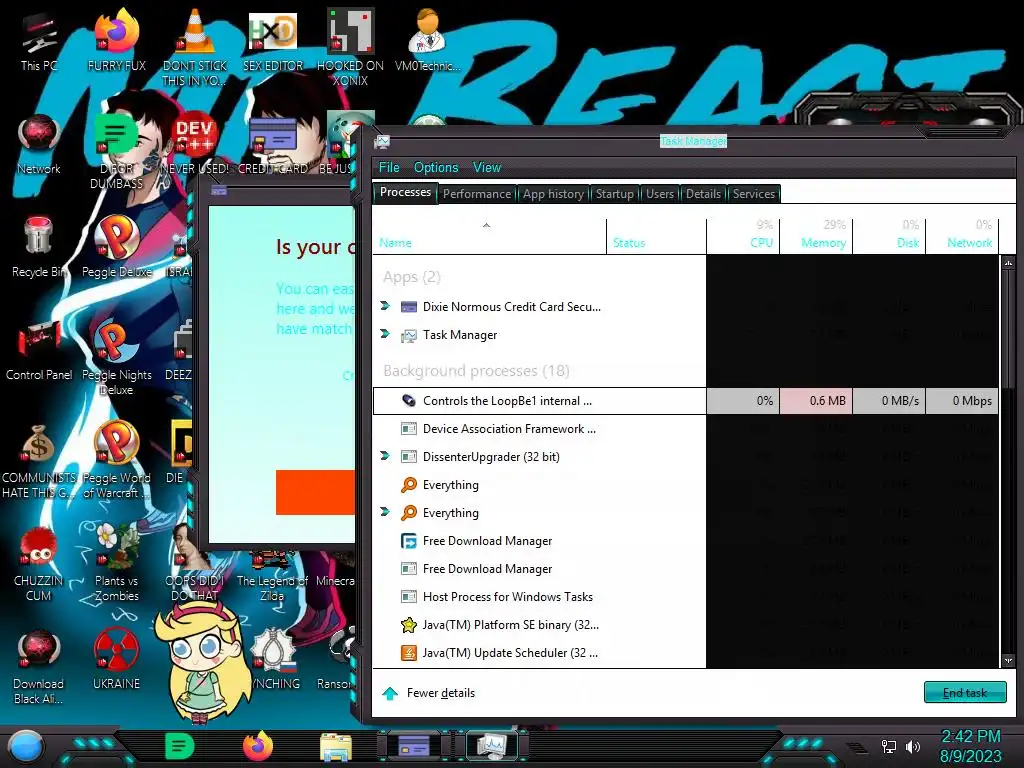
Task: Open the money bag COMMUNISTS HATE THIS shortcut
Action: pos(39,461)
